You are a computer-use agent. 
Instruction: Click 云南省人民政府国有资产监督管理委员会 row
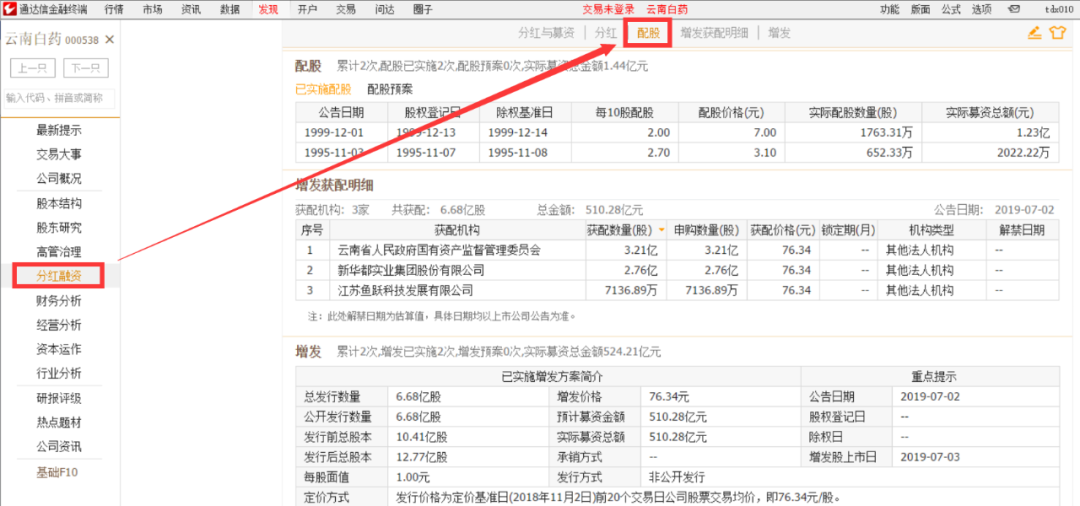click(676, 250)
